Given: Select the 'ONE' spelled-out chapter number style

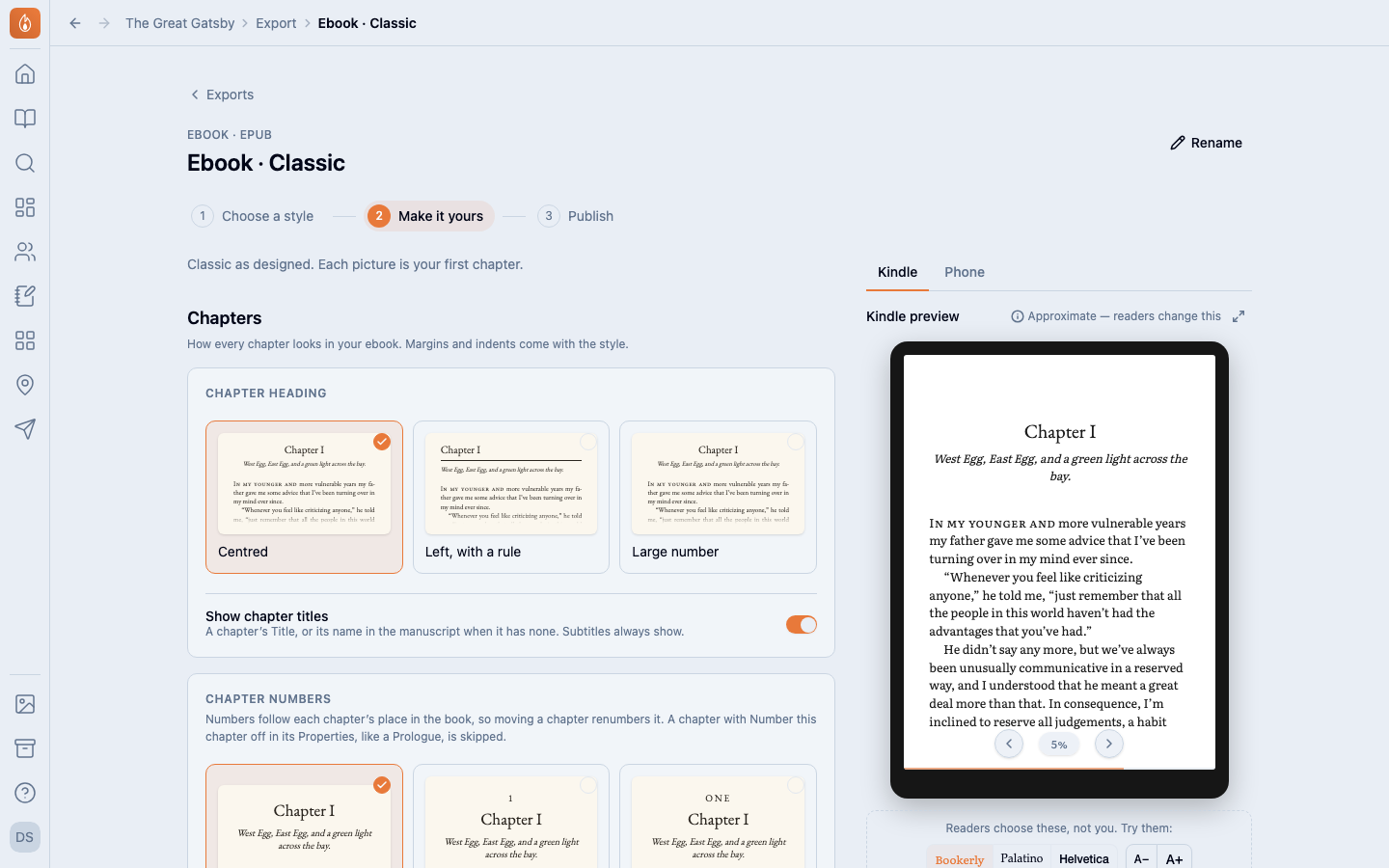Looking at the screenshot, I should (x=718, y=816).
